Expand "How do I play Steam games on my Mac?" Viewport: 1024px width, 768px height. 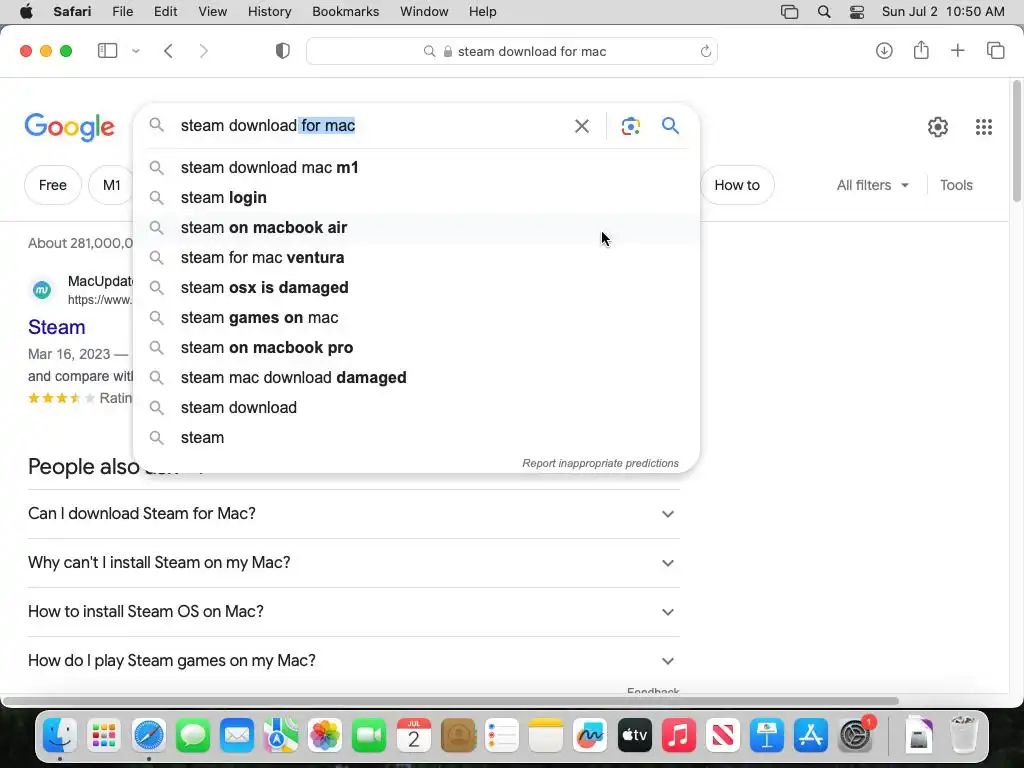(353, 661)
